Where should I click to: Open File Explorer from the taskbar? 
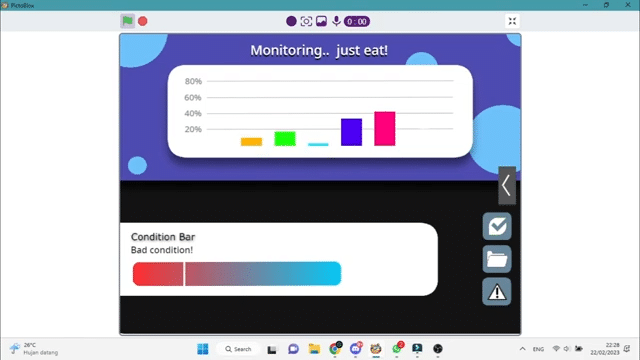pos(314,349)
